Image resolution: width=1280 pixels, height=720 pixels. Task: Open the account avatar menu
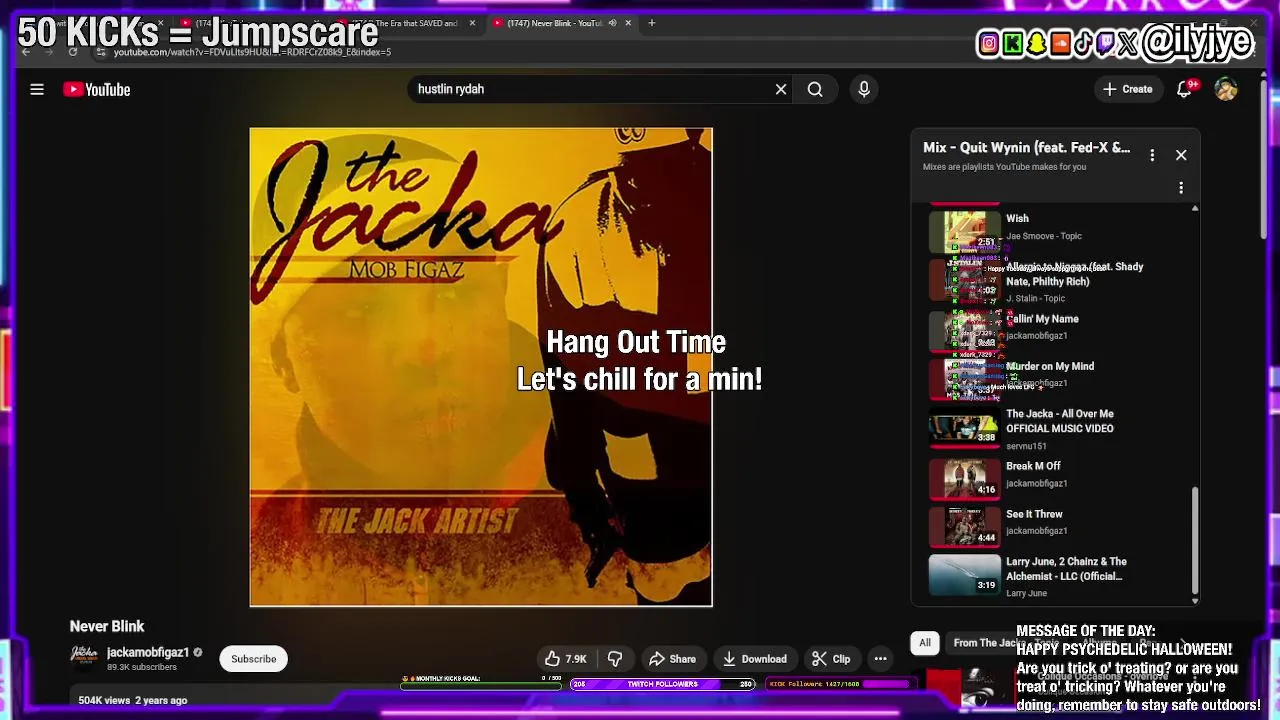tap(1226, 89)
